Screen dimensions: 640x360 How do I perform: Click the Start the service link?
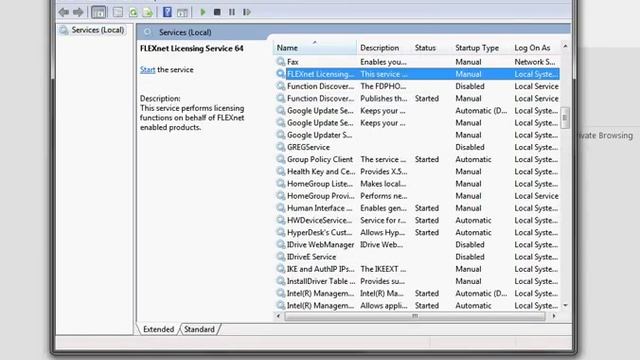(147, 70)
